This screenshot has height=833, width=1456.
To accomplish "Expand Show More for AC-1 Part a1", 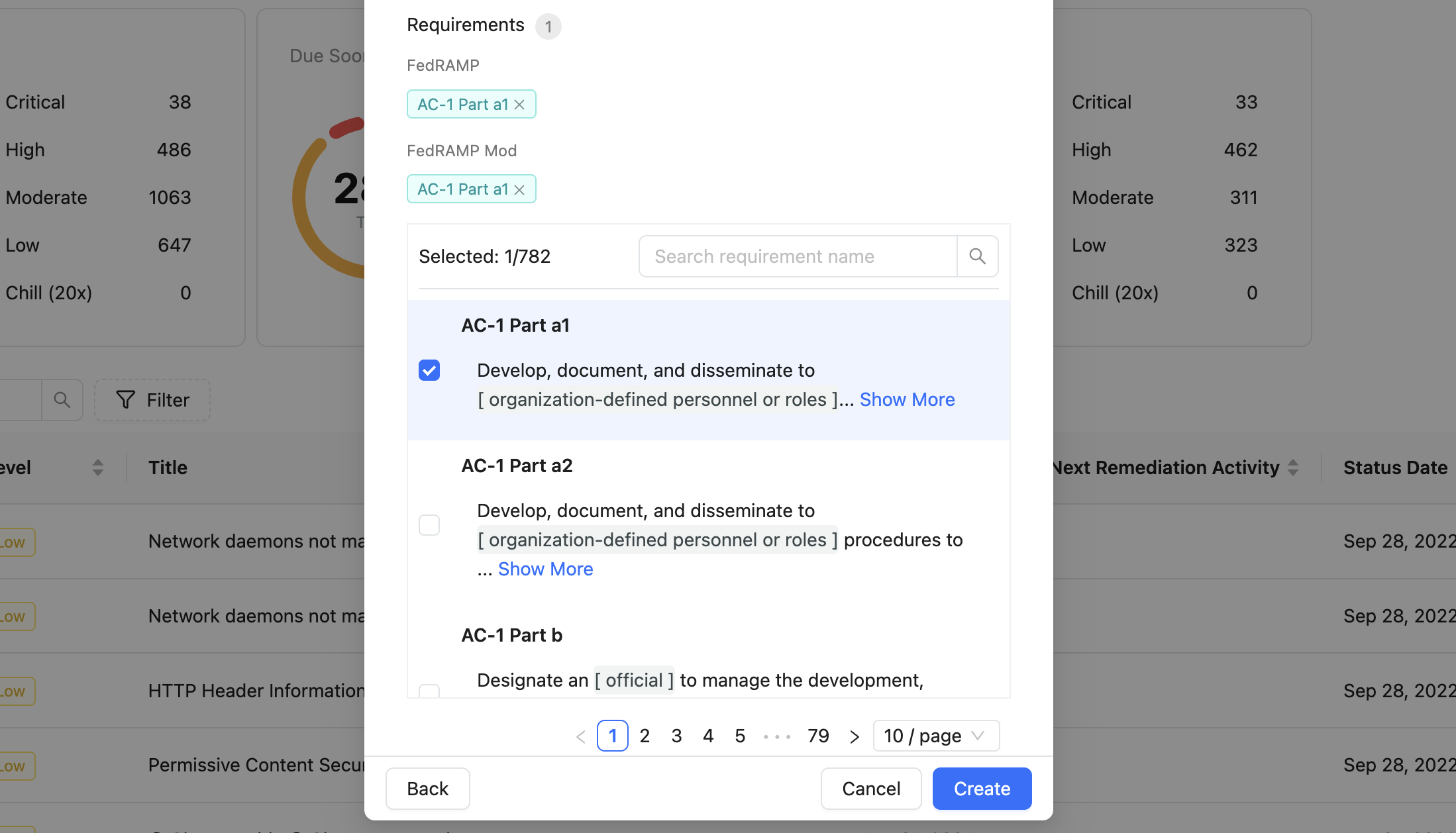I will (907, 399).
